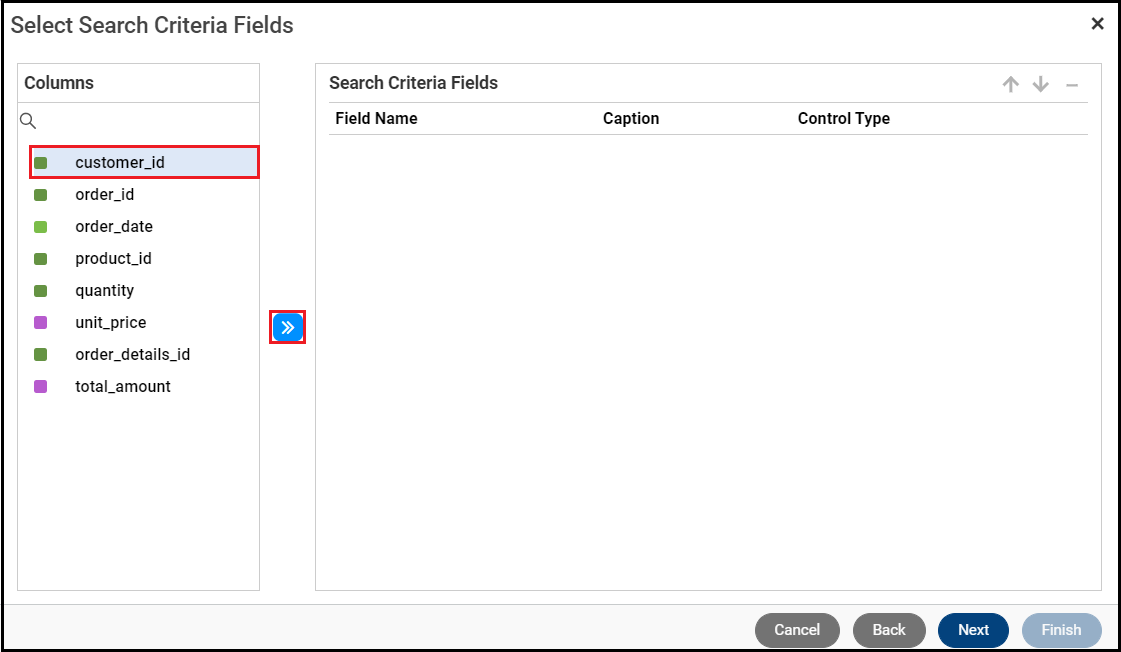Screen dimensions: 1121x652
Task: Go Back to the previous step
Action: [x=888, y=630]
